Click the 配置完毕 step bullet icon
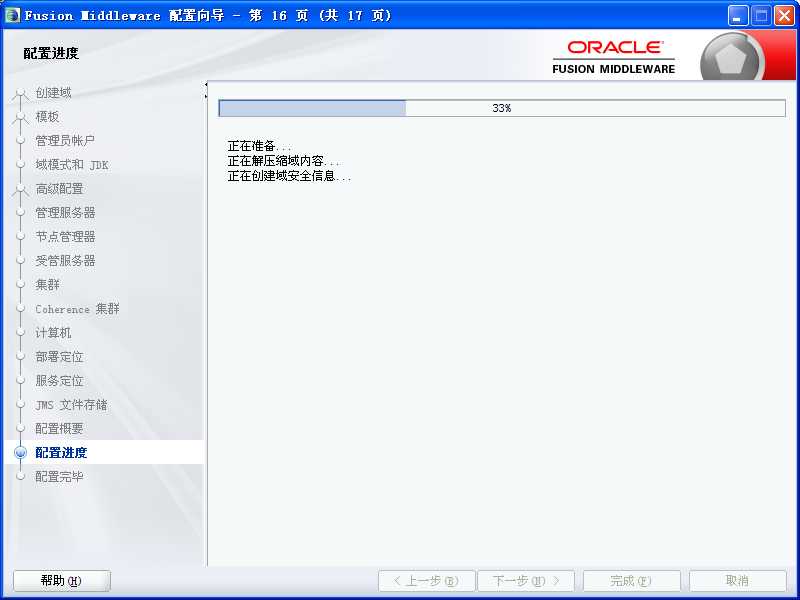The width and height of the screenshot is (800, 600). [x=20, y=477]
